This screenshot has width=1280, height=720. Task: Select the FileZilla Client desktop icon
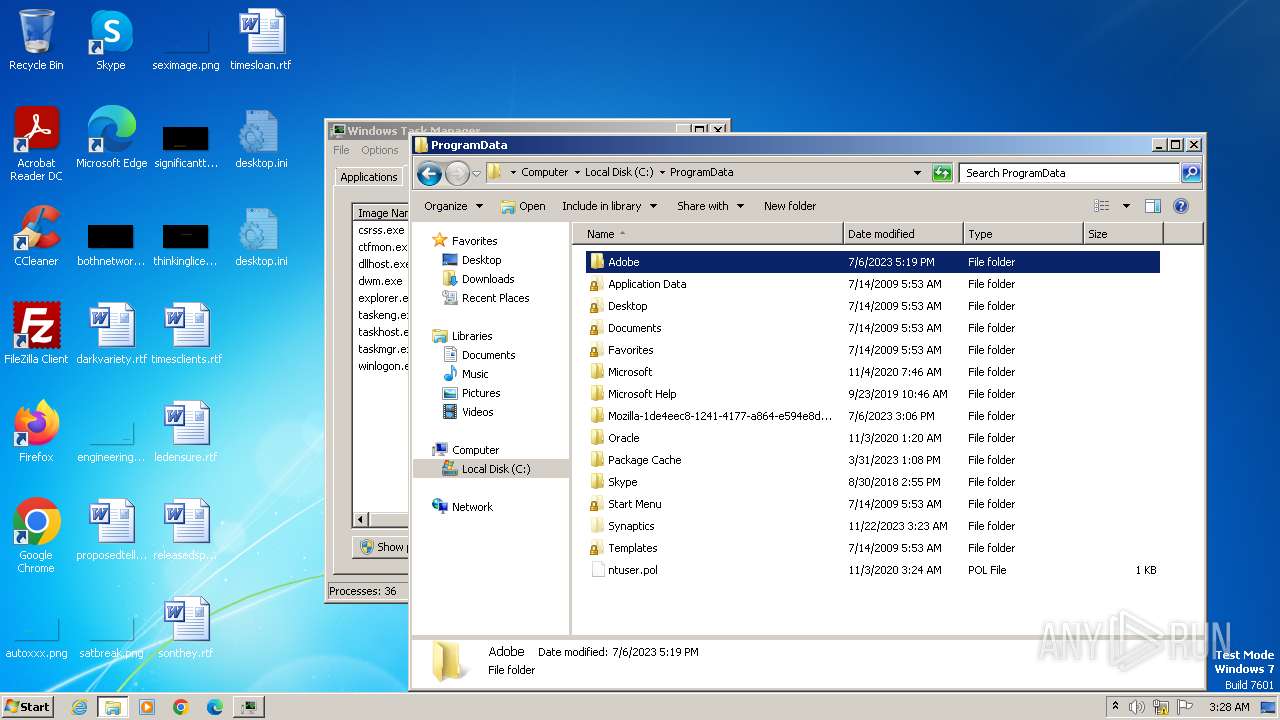[36, 334]
